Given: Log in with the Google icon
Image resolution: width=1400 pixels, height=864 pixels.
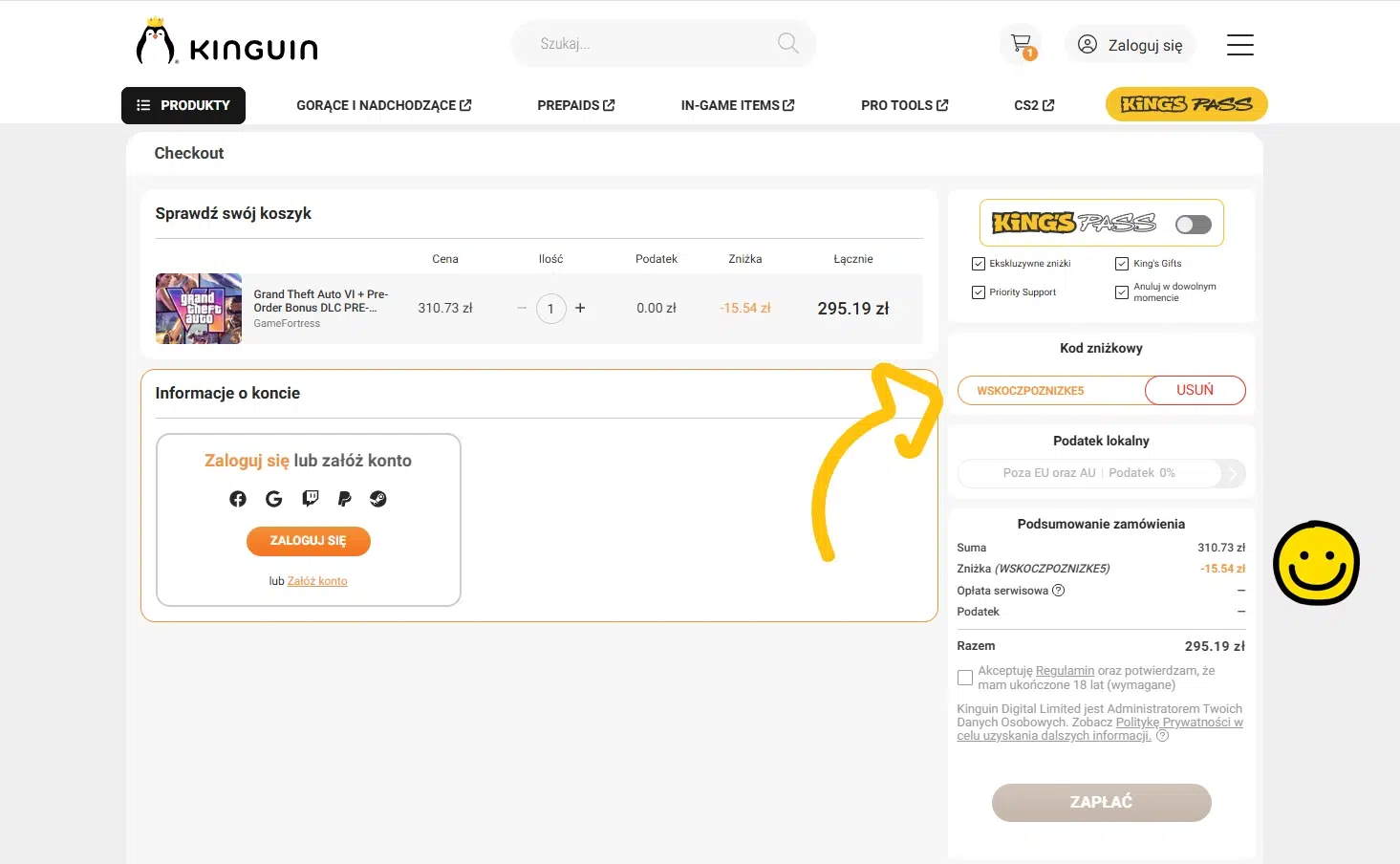Looking at the screenshot, I should 274,499.
